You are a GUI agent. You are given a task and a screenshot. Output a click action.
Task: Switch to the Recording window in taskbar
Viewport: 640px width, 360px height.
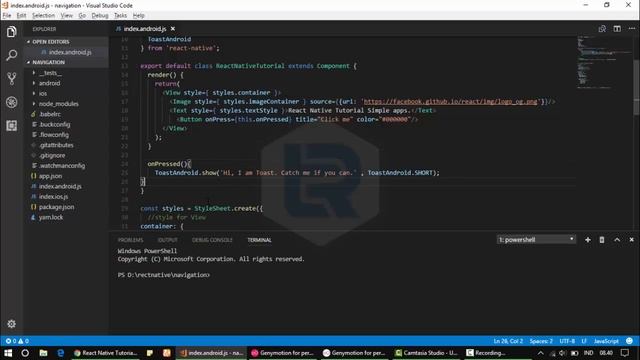click(x=486, y=353)
